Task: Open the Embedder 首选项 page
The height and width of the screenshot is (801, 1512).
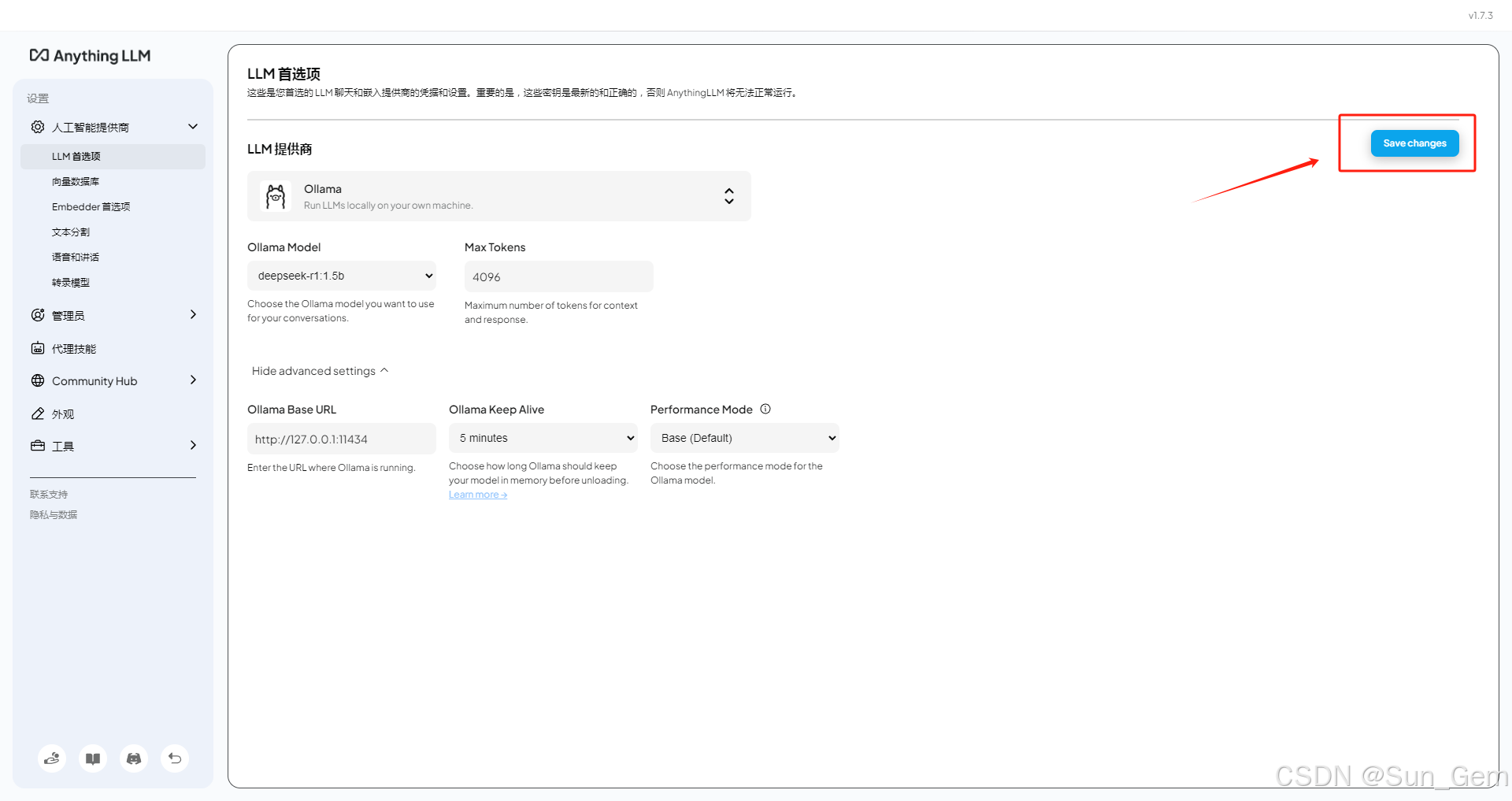Action: [91, 206]
